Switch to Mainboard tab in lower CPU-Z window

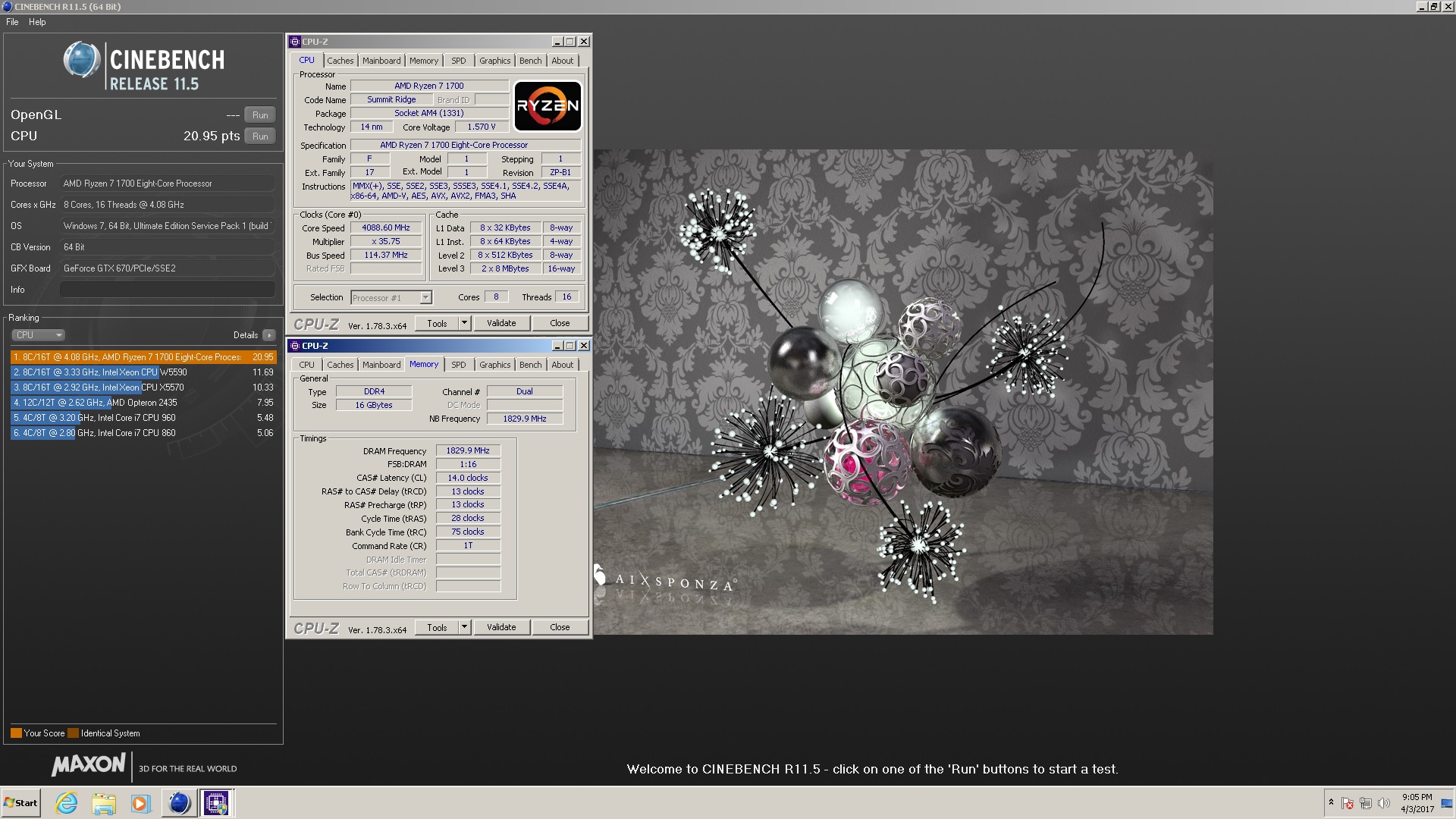(381, 365)
